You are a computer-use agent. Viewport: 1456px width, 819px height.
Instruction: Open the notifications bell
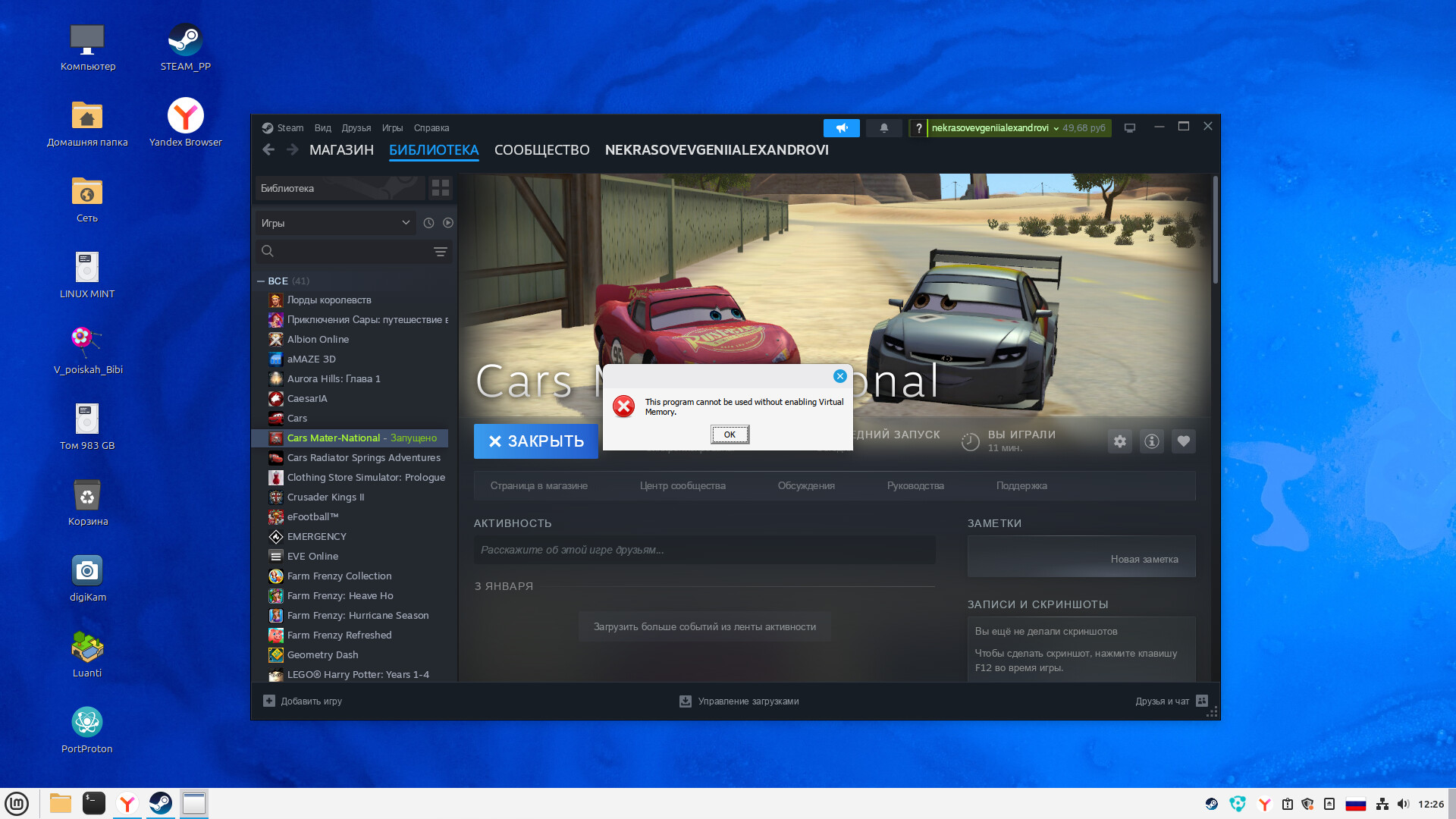pos(883,128)
